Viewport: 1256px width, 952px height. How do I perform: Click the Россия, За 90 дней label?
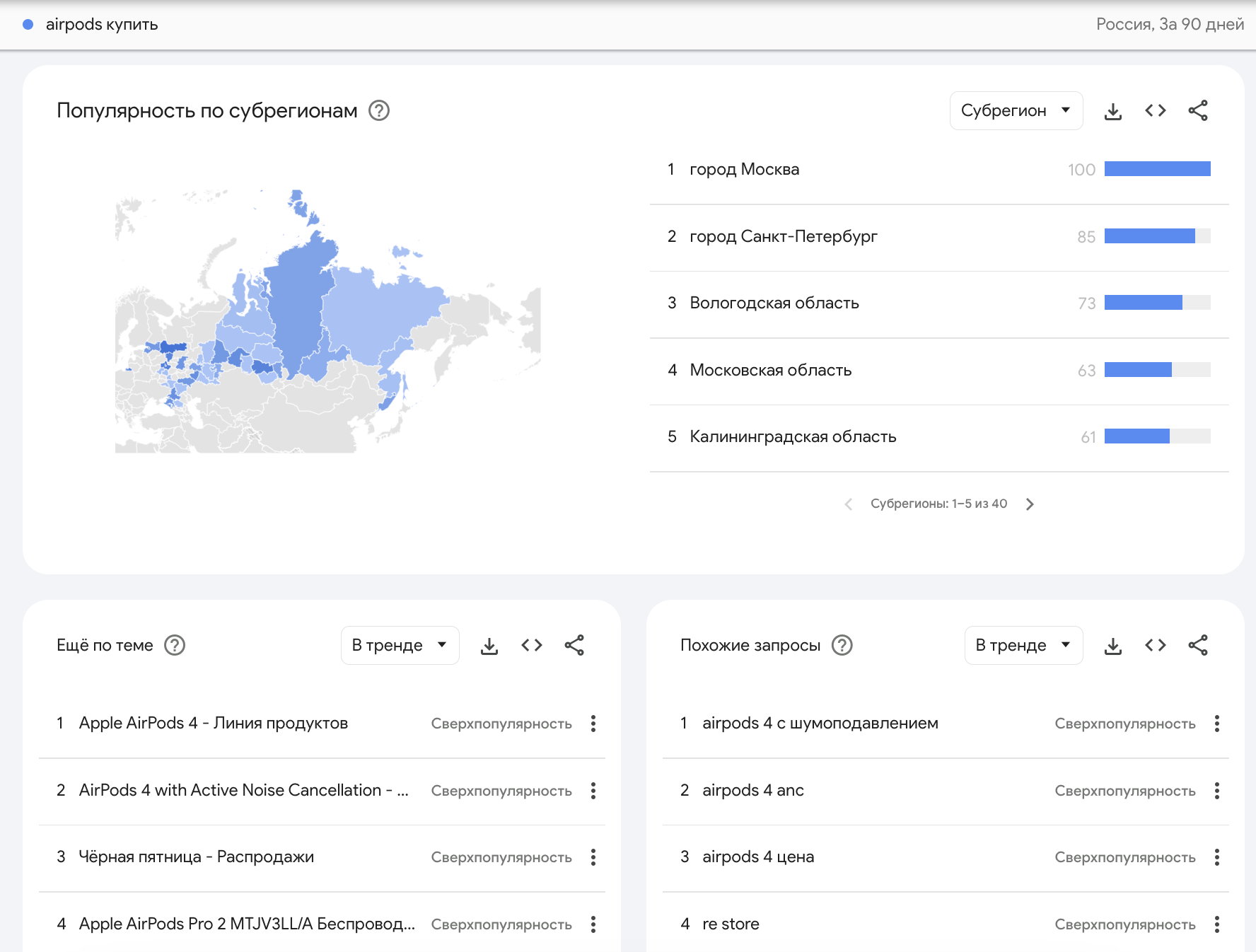click(1170, 24)
